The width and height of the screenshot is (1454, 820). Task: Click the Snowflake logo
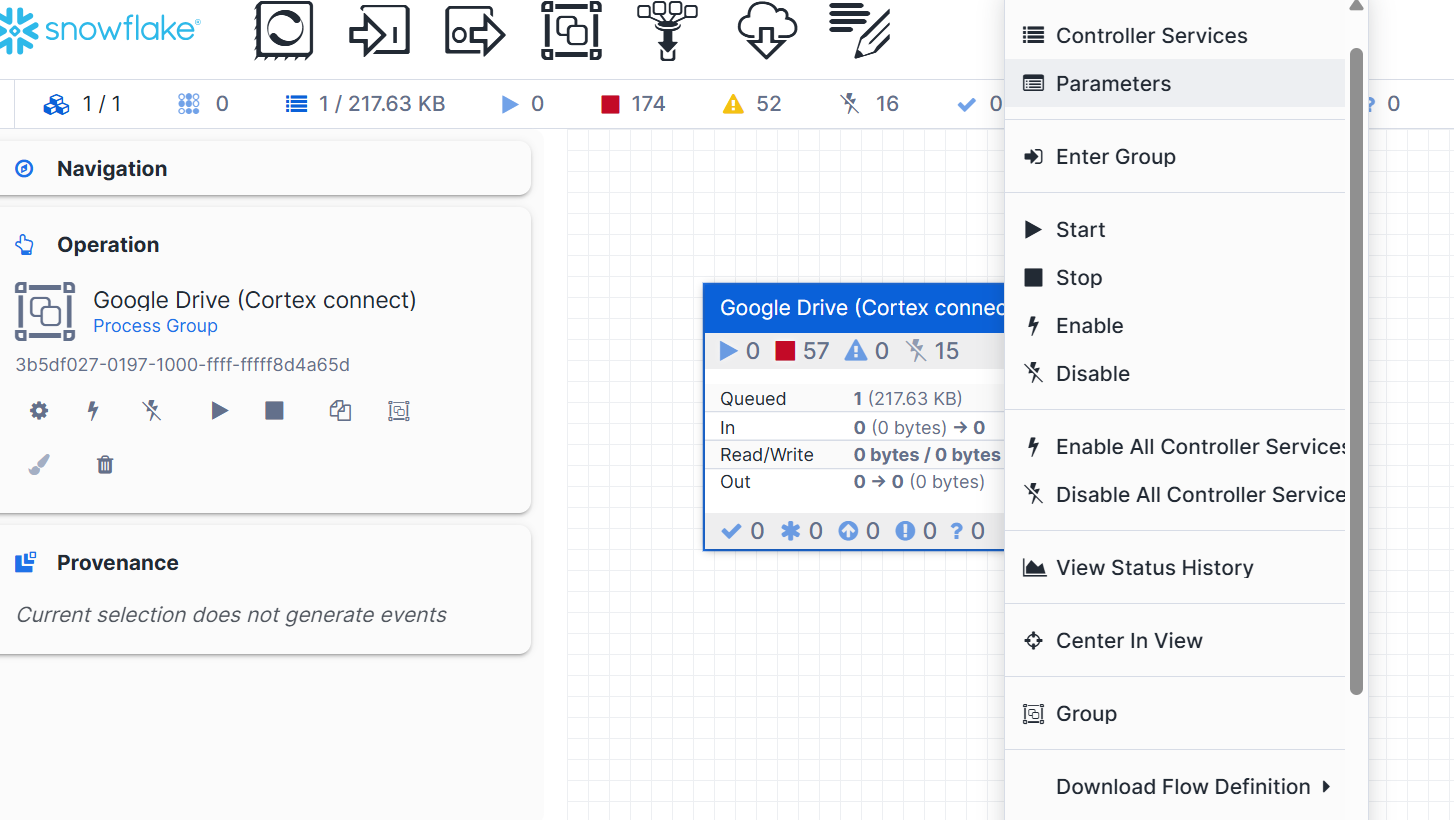(x=100, y=30)
